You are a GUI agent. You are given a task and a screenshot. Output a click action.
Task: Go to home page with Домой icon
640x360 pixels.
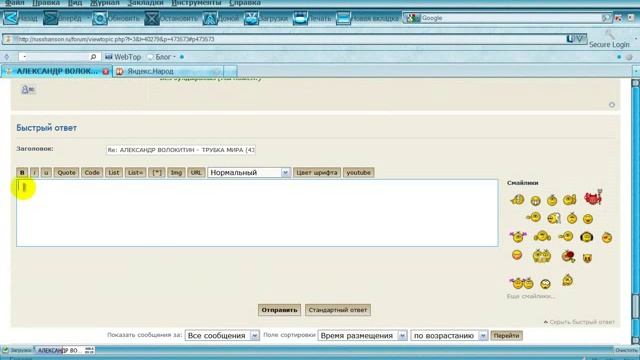[210, 18]
